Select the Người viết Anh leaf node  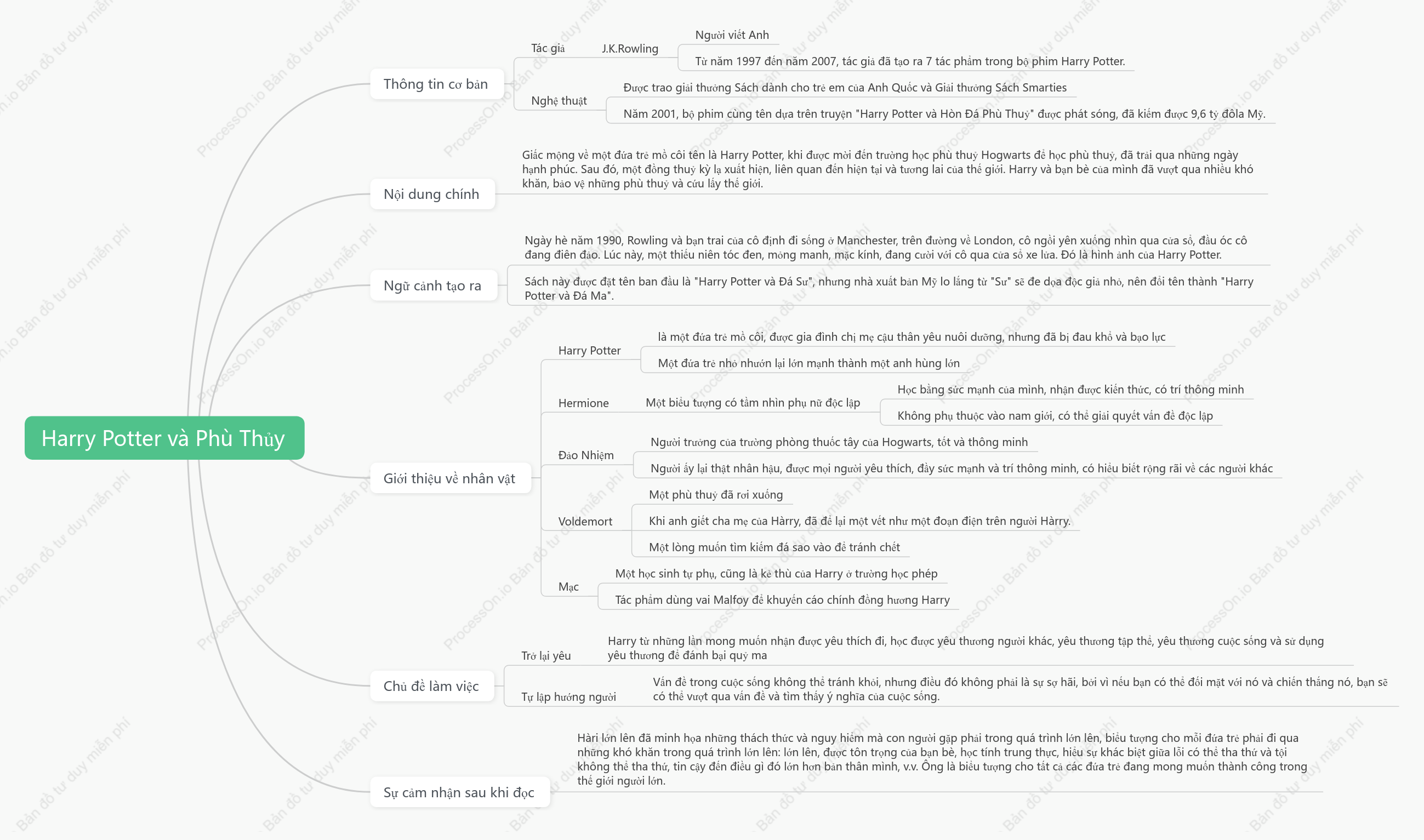tap(732, 35)
